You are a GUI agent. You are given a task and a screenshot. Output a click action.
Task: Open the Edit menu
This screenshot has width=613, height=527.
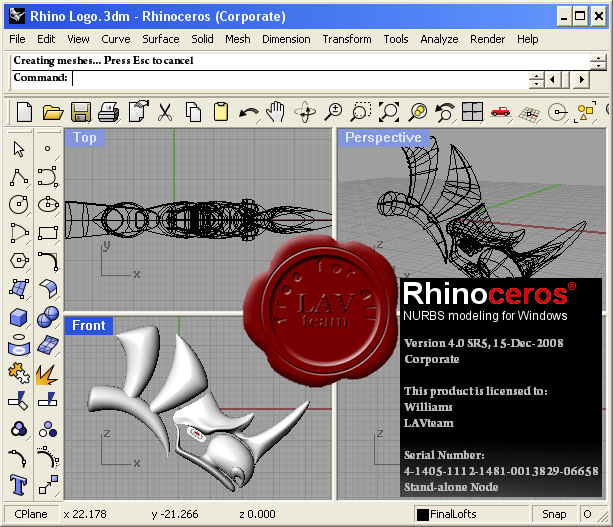tap(46, 39)
